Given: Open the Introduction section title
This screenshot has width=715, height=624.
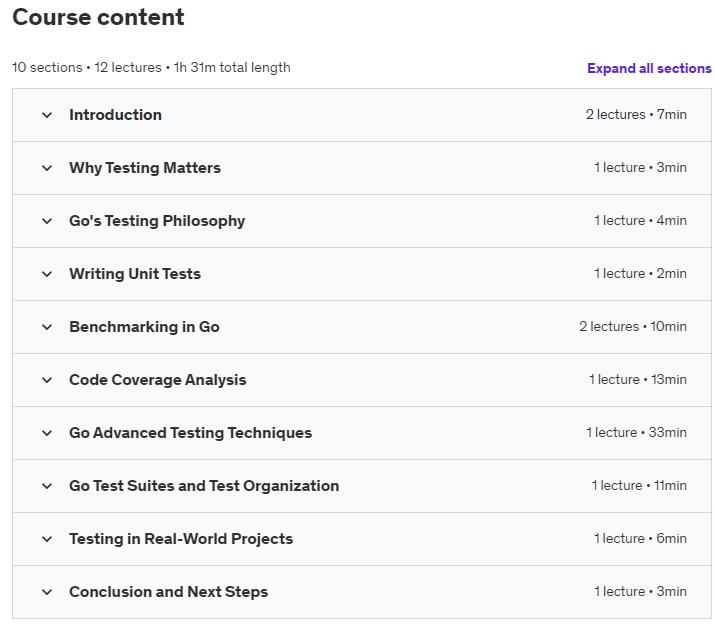Looking at the screenshot, I should pos(115,115).
